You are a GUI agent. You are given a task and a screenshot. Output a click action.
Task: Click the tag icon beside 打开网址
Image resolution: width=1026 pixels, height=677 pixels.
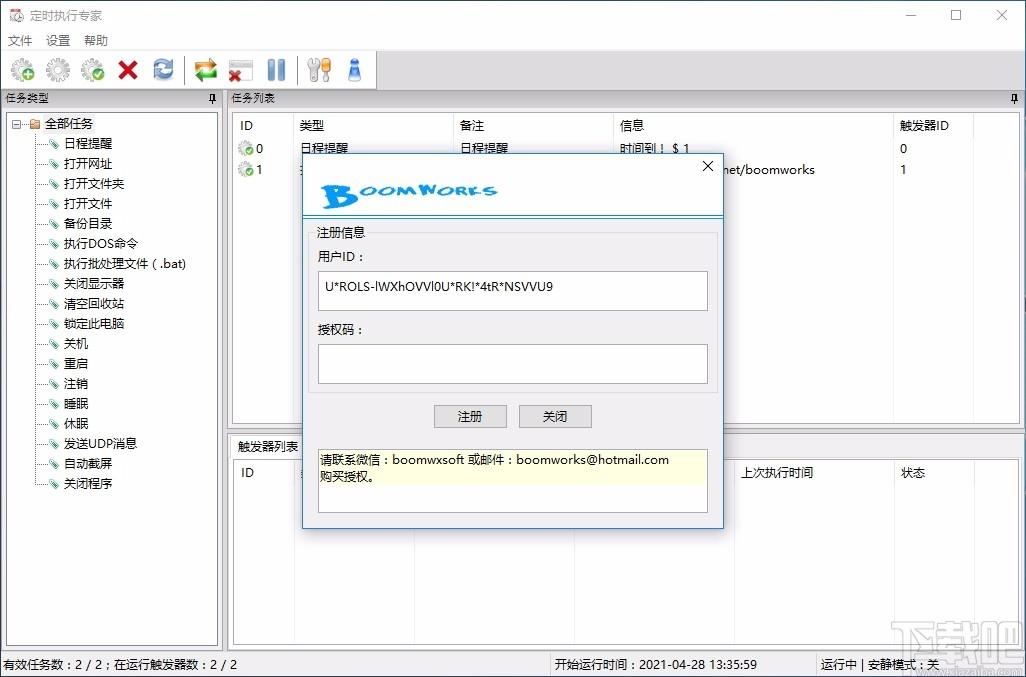pyautogui.click(x=54, y=164)
